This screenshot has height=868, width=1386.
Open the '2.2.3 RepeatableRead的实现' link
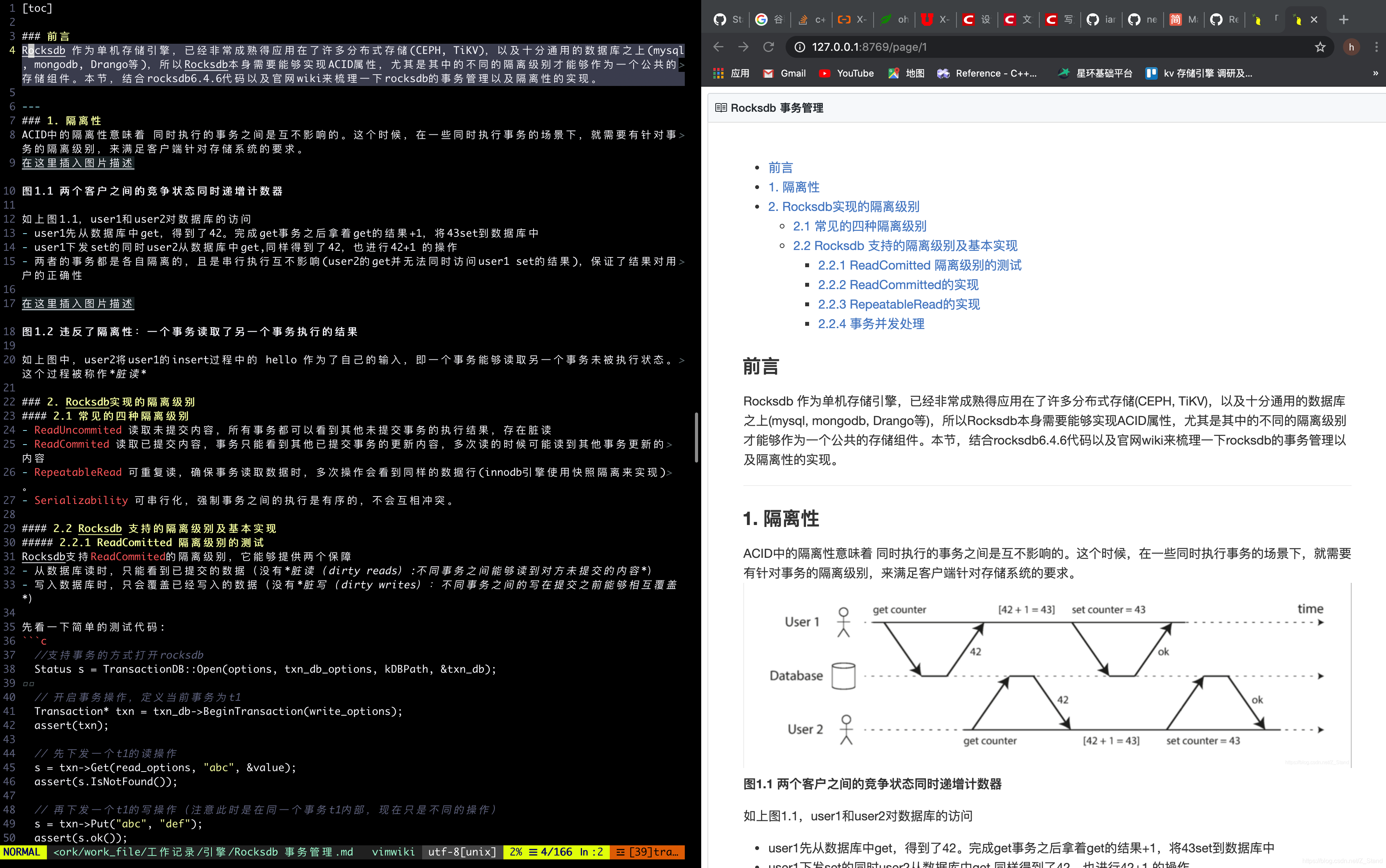tap(899, 304)
